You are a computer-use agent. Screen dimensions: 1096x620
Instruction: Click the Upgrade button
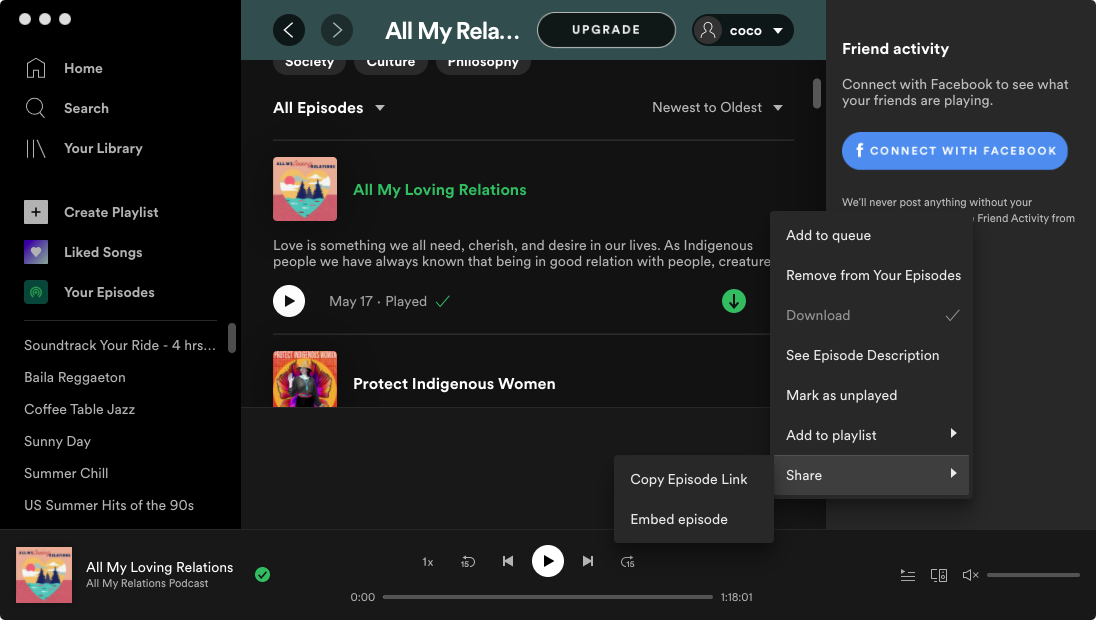[x=606, y=30]
